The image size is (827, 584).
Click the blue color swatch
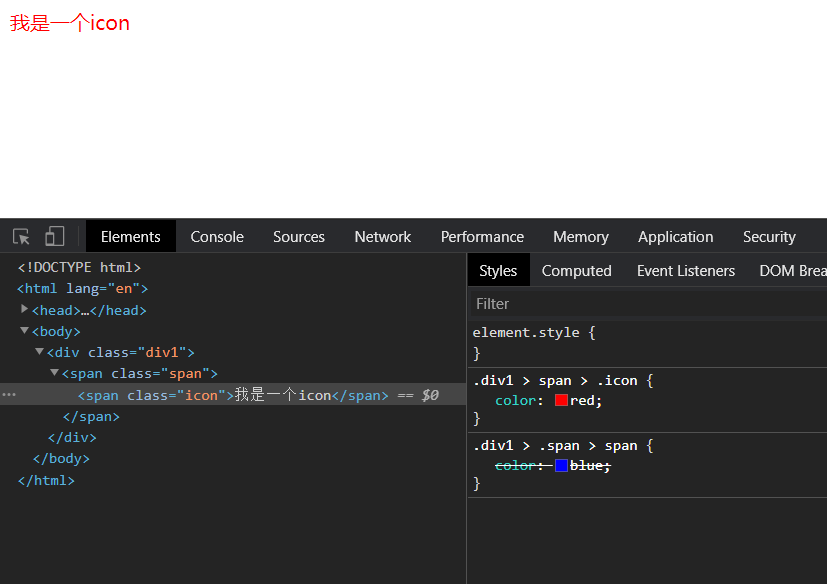(561, 466)
